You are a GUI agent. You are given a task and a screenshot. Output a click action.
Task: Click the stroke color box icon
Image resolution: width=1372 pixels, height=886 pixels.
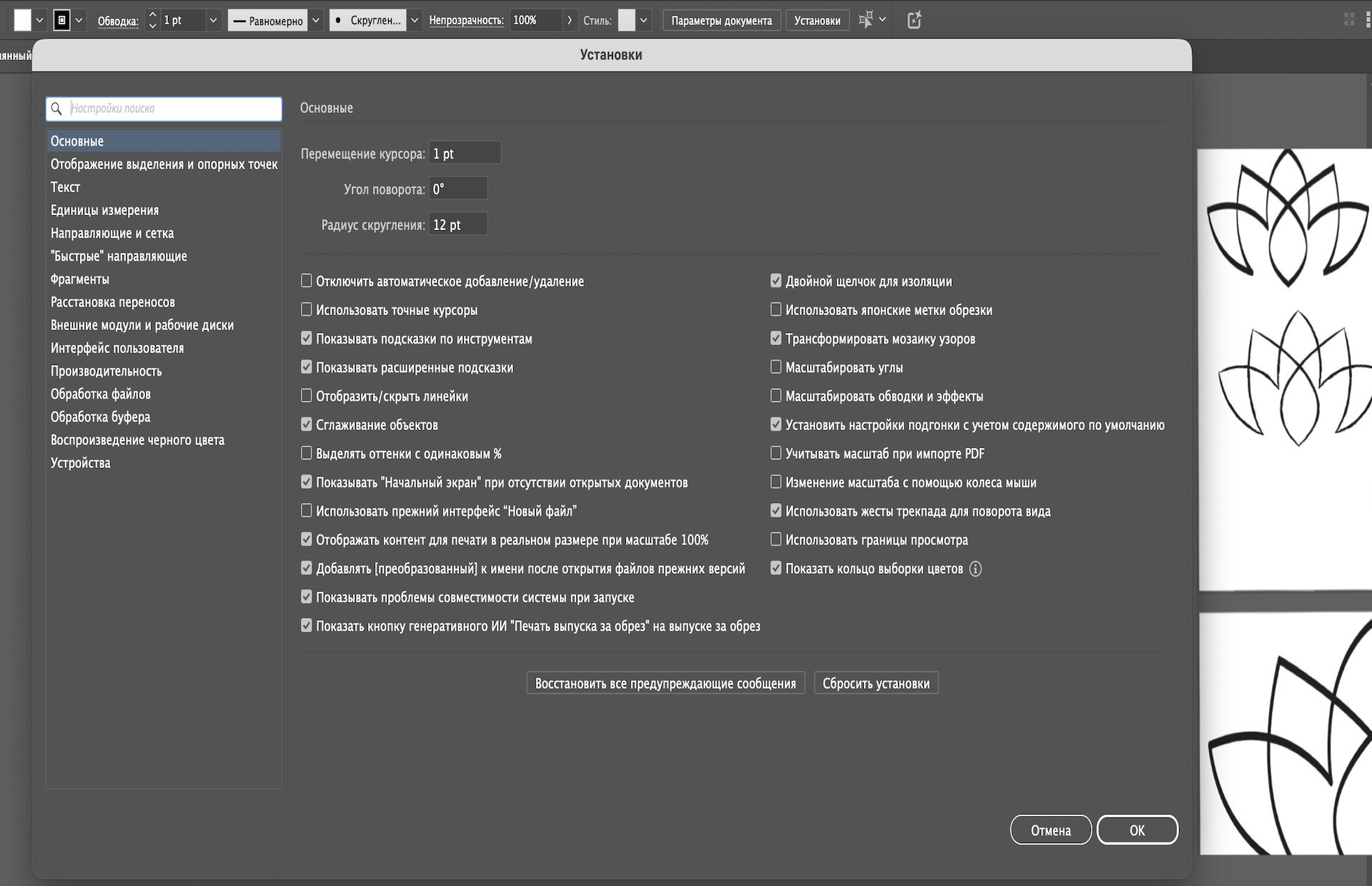point(62,20)
